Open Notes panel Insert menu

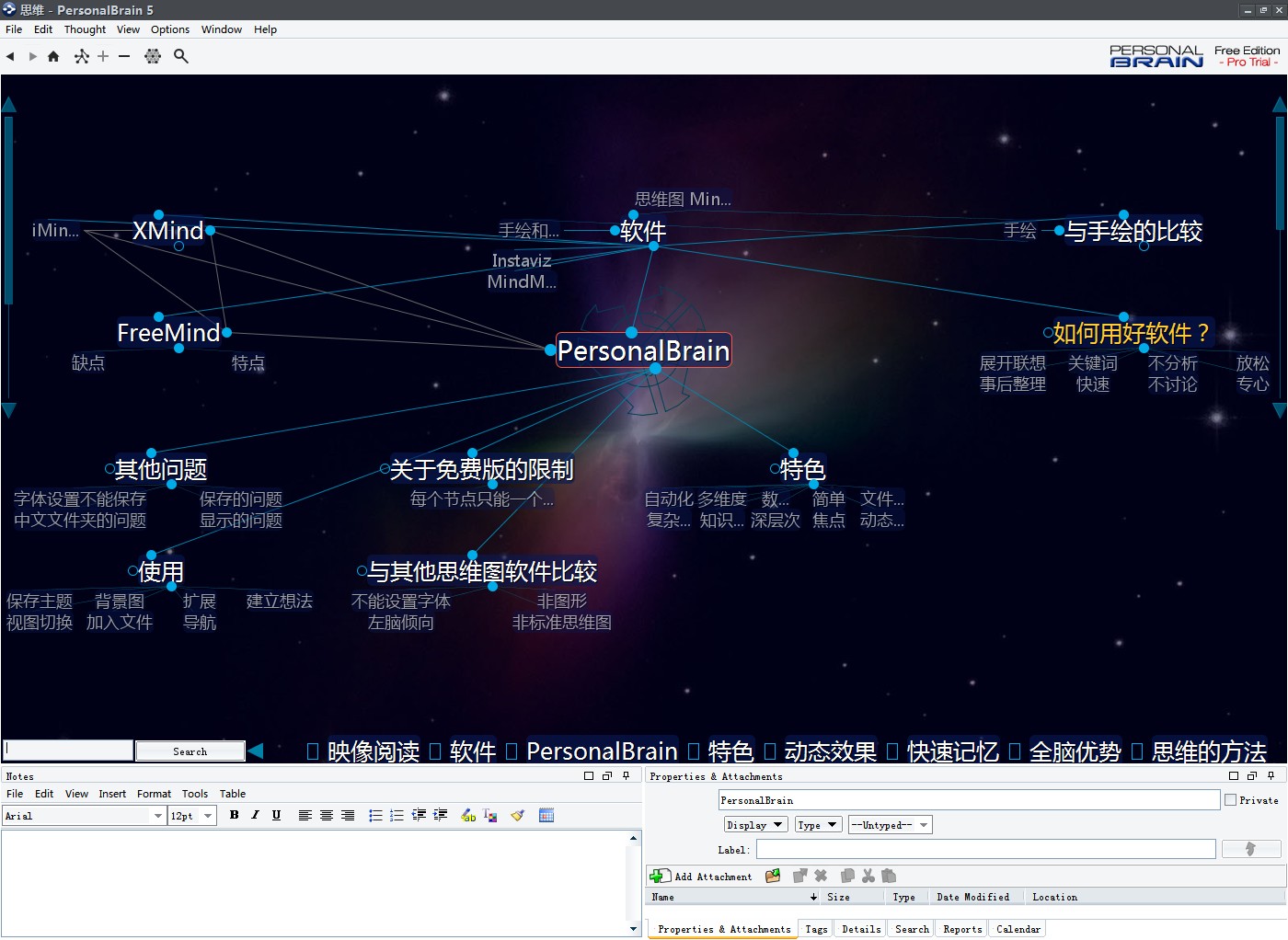tap(112, 794)
